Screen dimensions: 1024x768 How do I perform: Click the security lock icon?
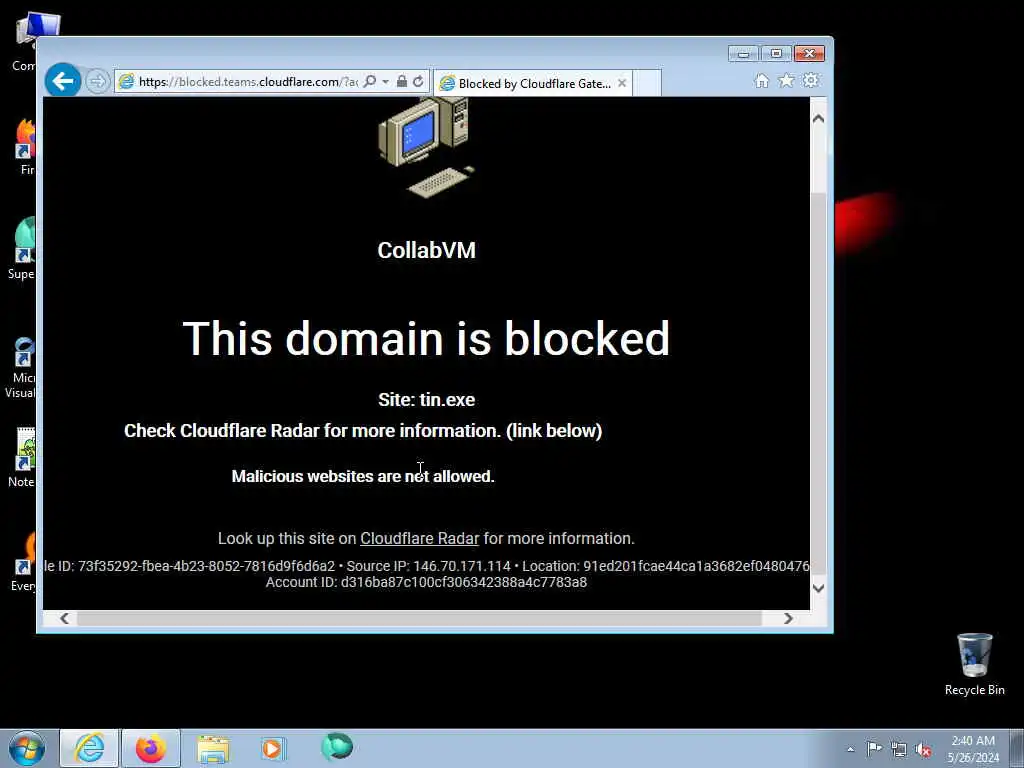(x=402, y=82)
